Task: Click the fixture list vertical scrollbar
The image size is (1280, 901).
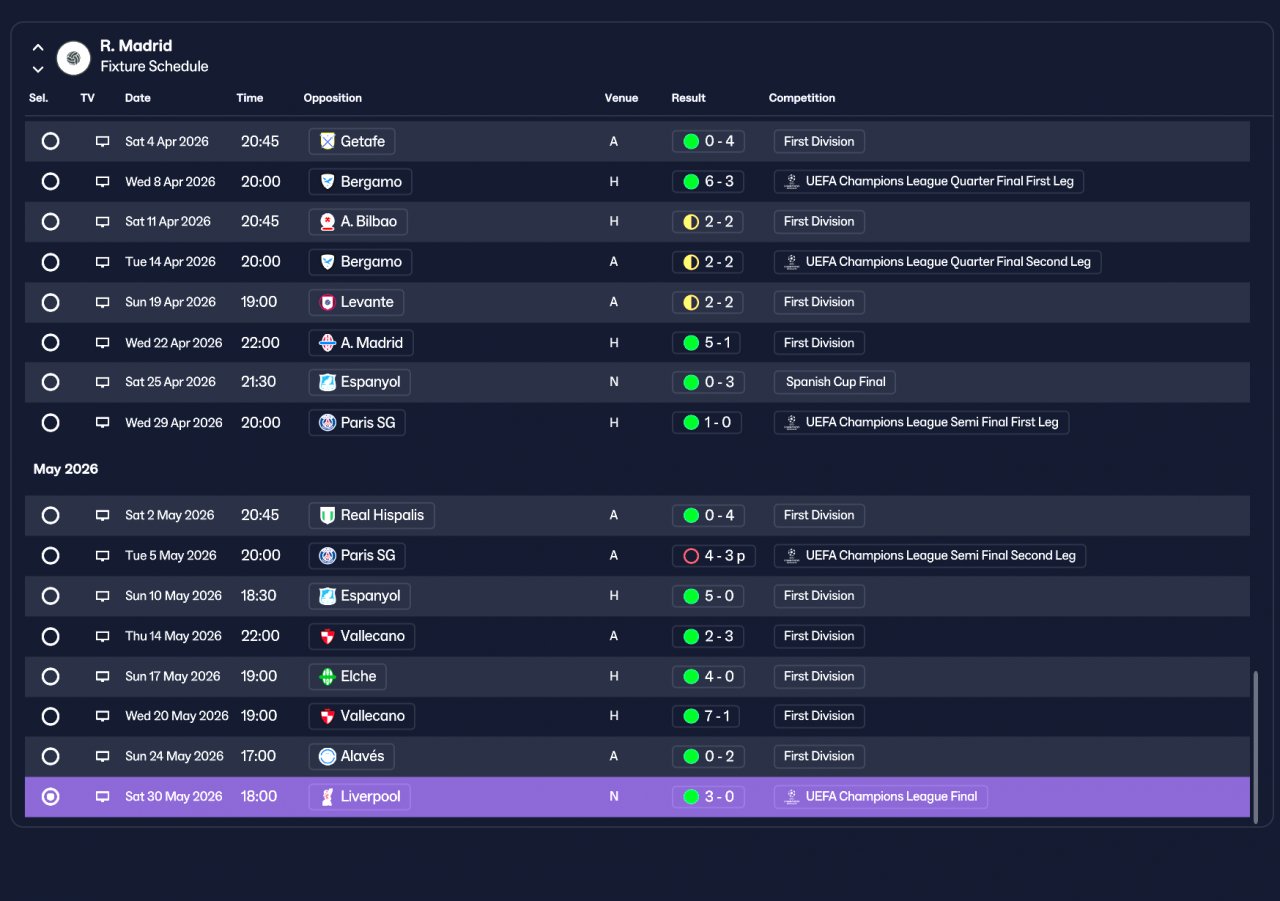Action: pos(1256,745)
